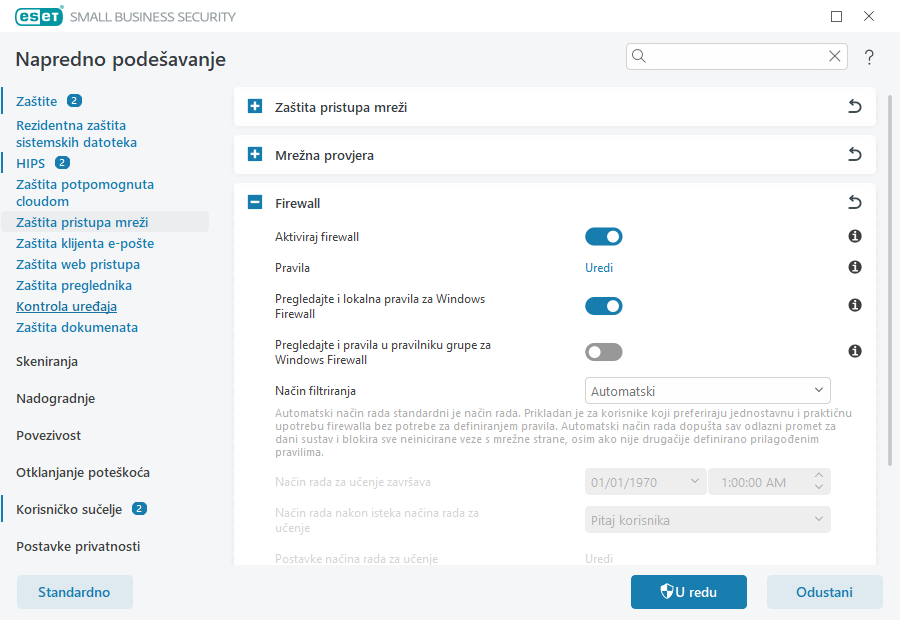Expand the Zaštita pristupa mreži section
This screenshot has height=620, width=900.
tap(253, 106)
